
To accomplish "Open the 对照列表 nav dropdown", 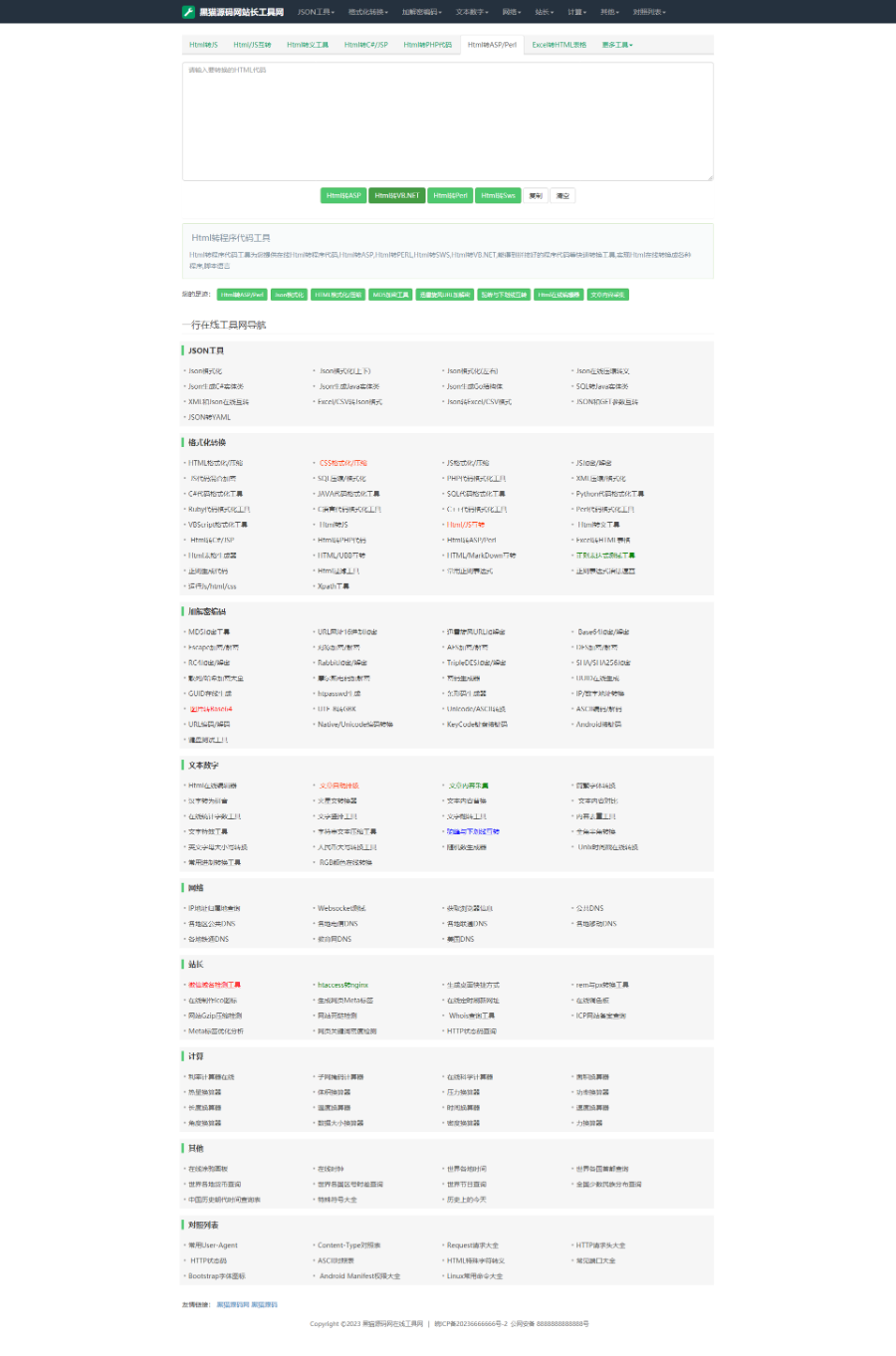I will 649,12.
